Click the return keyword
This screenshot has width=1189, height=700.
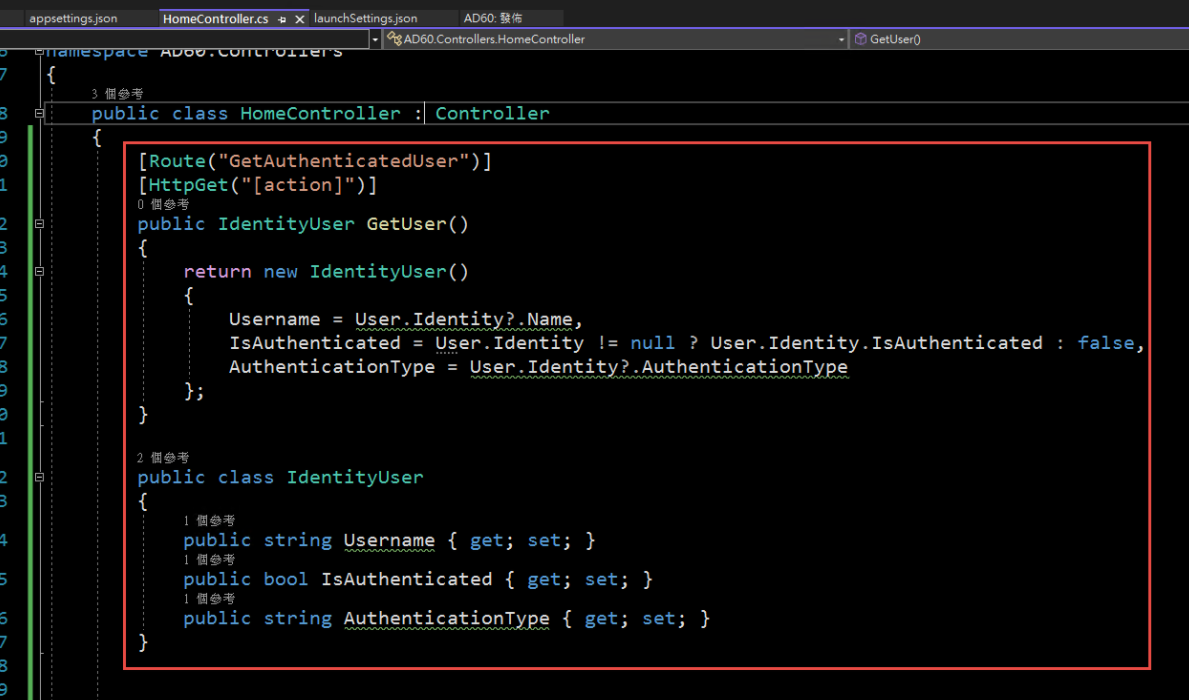217,272
